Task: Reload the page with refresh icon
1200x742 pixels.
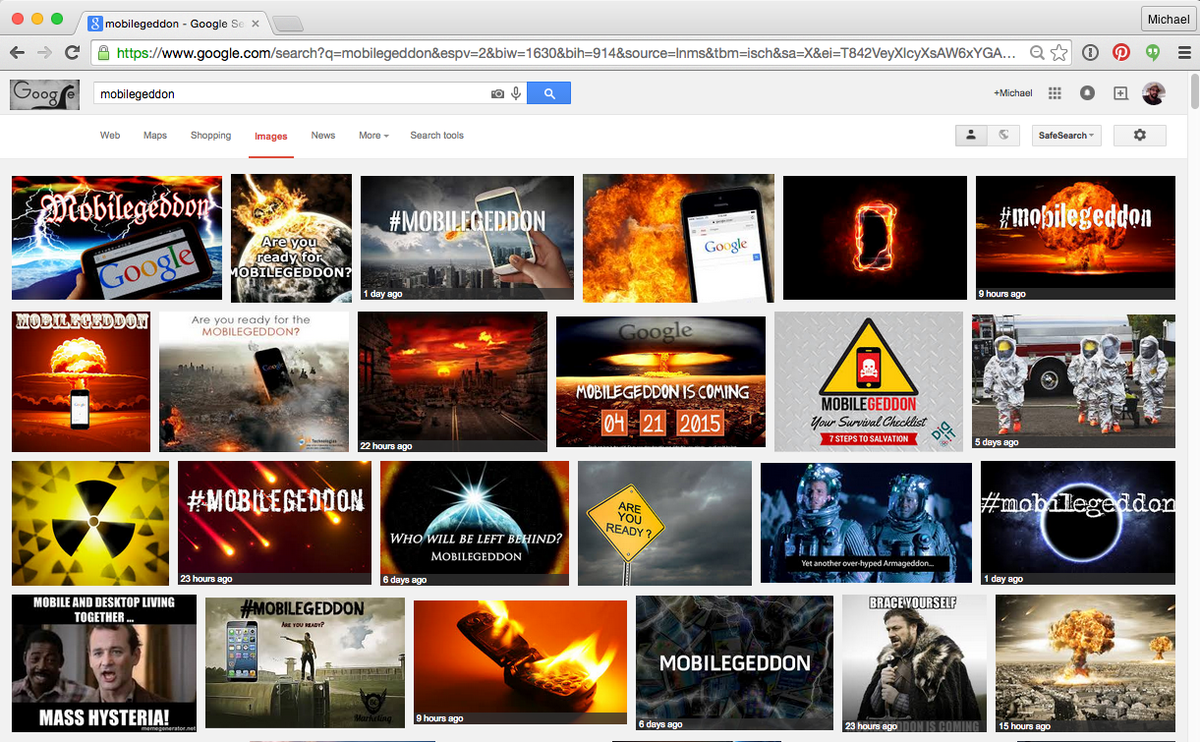Action: pos(72,53)
